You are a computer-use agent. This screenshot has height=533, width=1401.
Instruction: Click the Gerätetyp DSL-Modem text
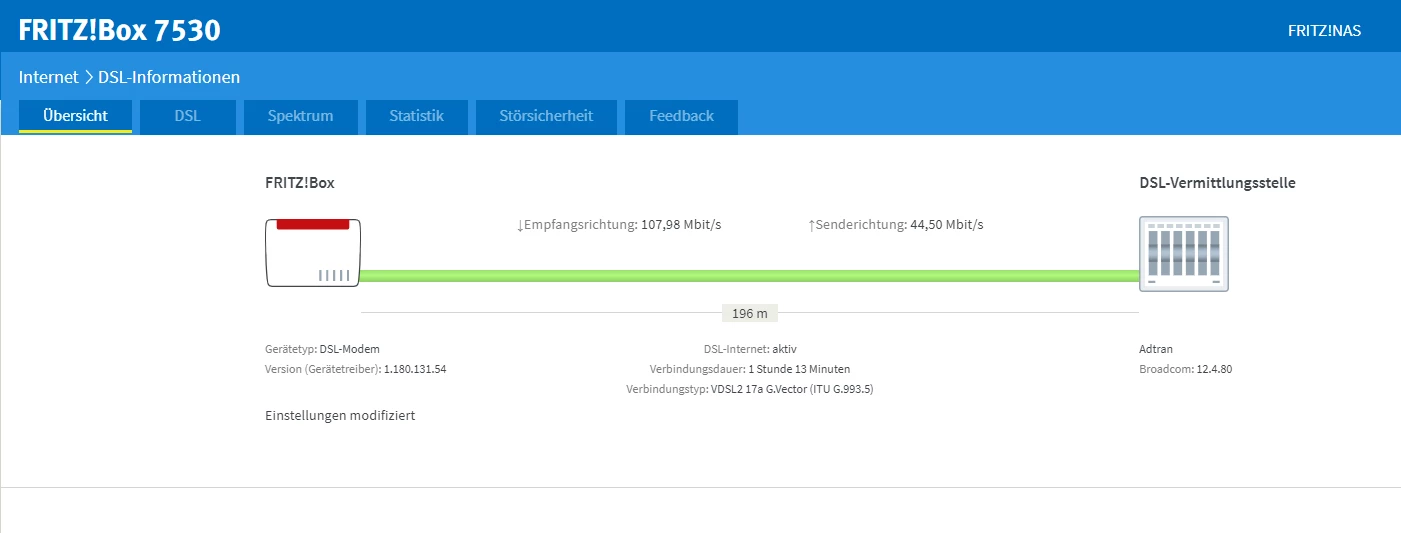point(322,349)
